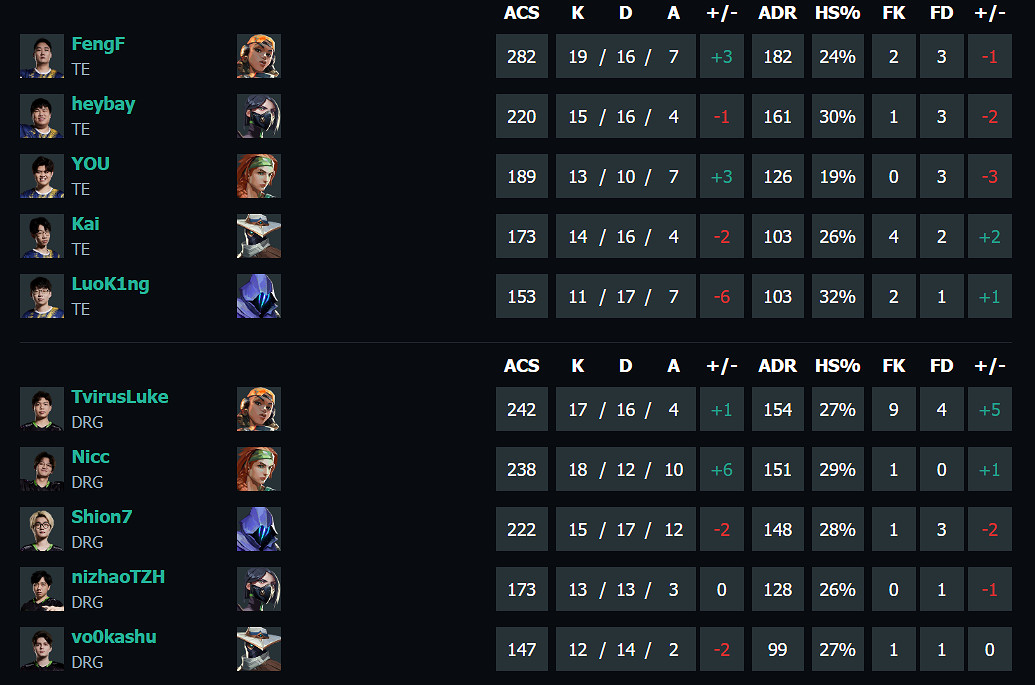
Task: Click heybay's Viper agent icon
Action: click(259, 116)
